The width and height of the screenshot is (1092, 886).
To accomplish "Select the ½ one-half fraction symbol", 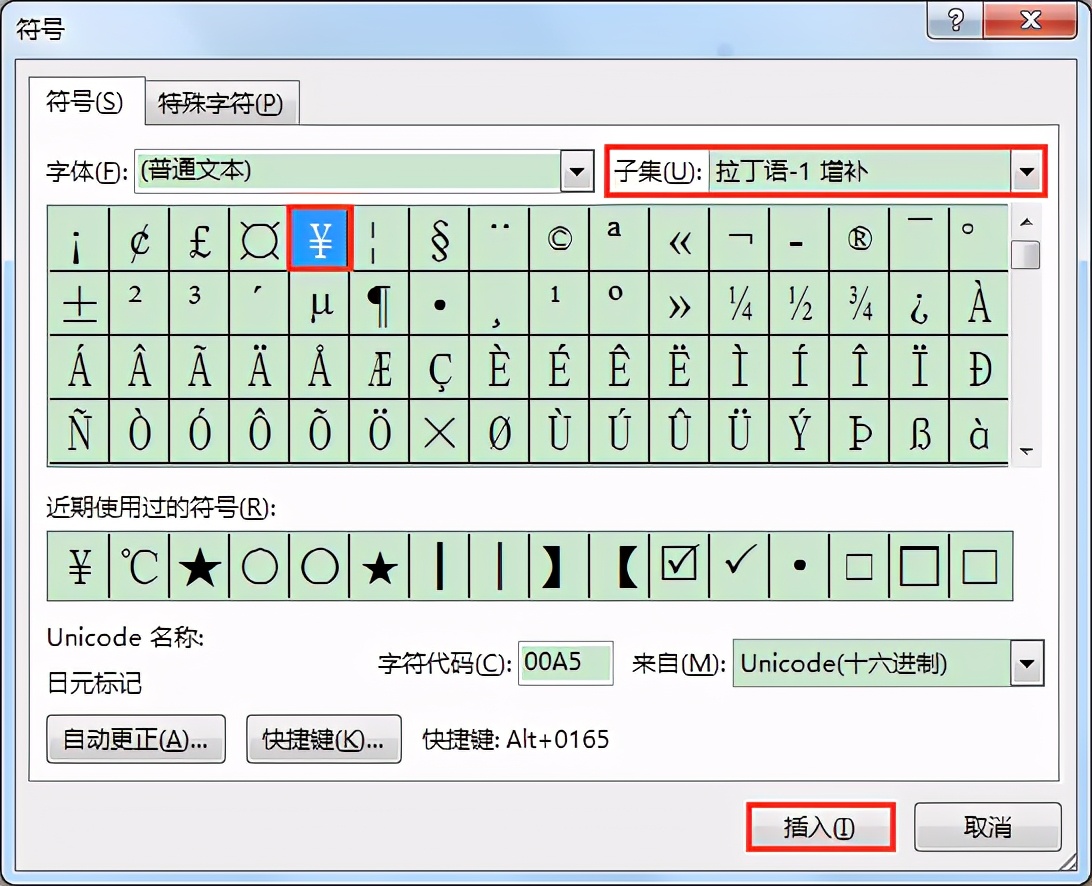I will click(x=800, y=303).
